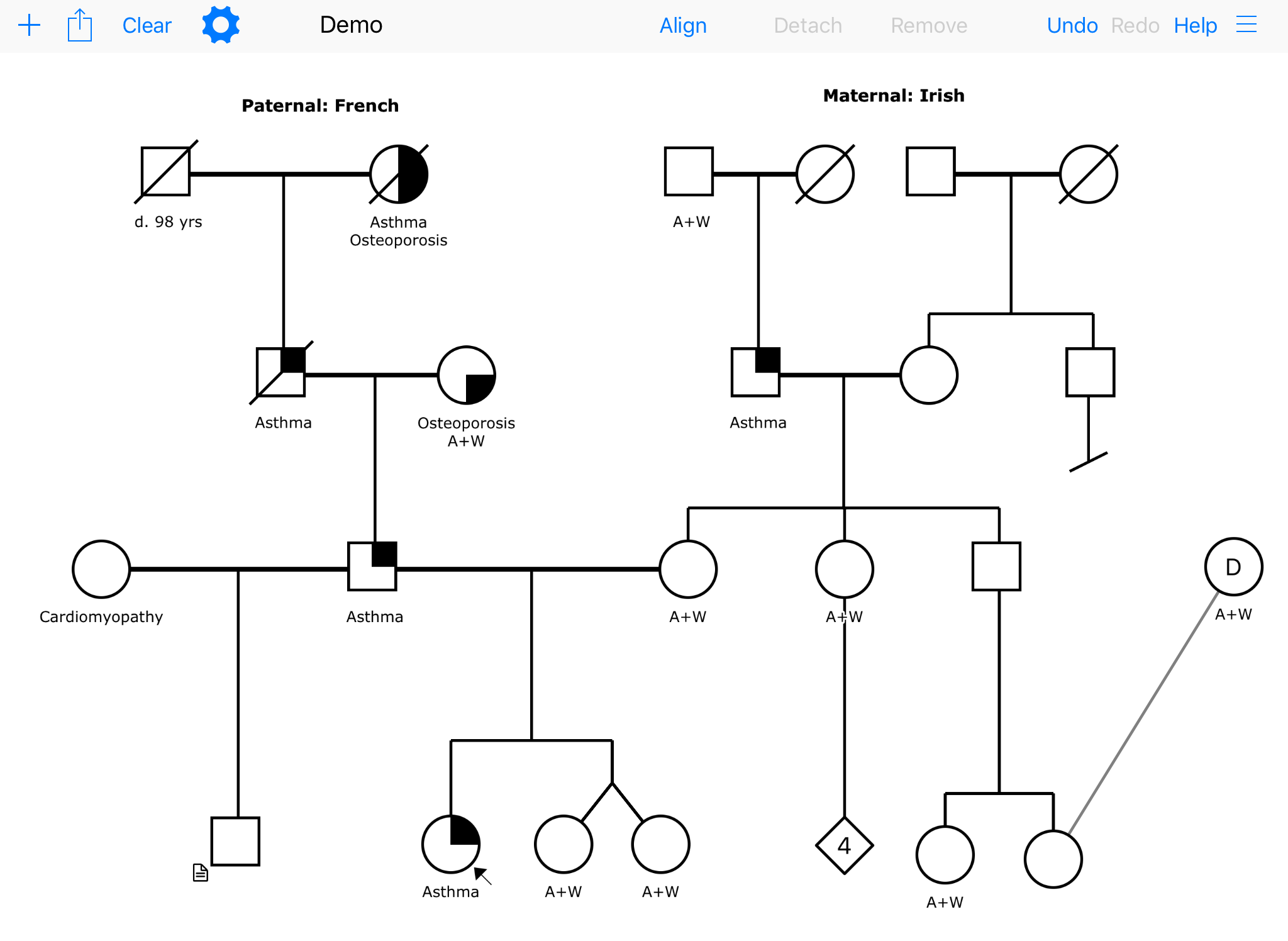Click the Demo title text
1288x941 pixels.
point(351,25)
